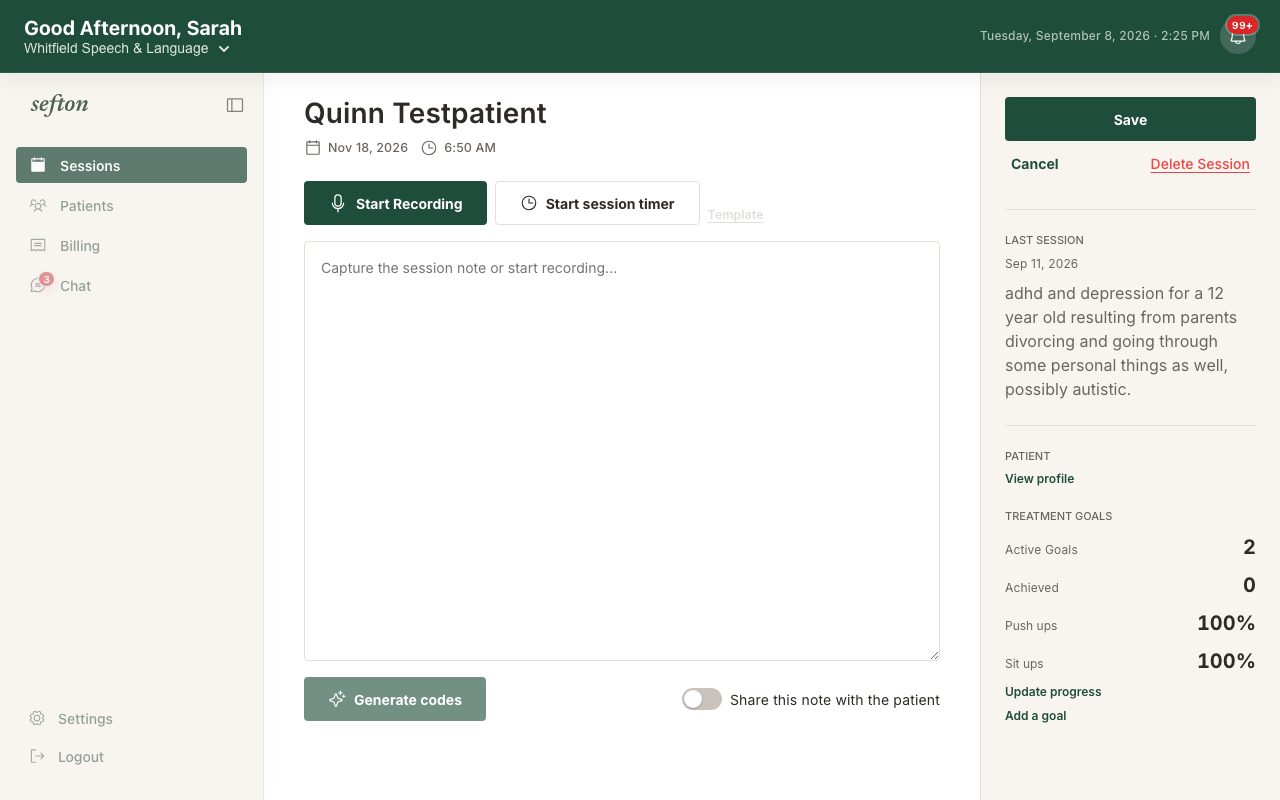Click the sefton logo
1280x800 pixels.
click(60, 105)
